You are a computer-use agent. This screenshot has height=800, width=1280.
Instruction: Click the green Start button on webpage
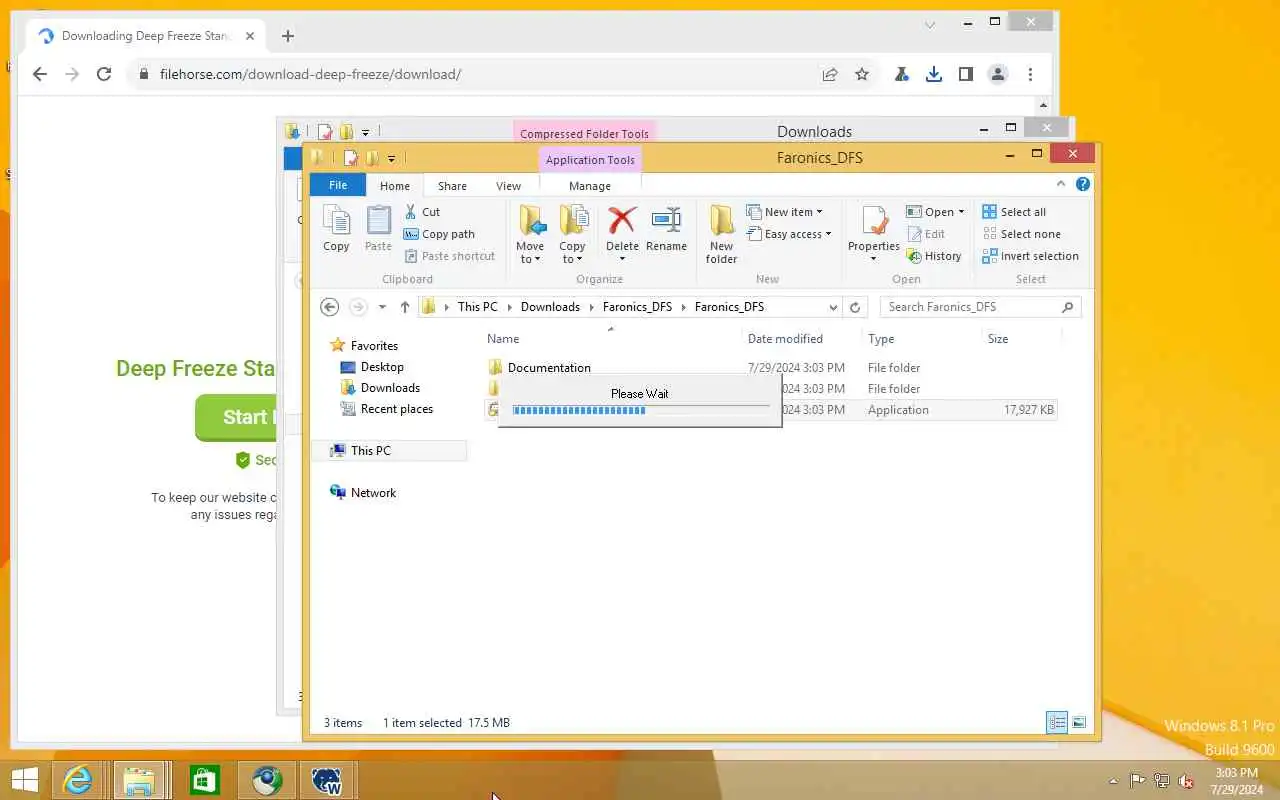236,417
